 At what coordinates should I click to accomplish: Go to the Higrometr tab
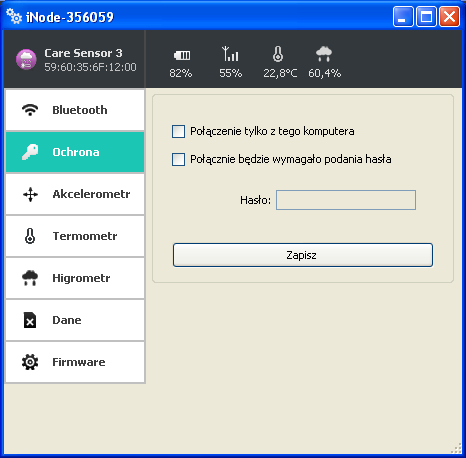click(x=75, y=278)
